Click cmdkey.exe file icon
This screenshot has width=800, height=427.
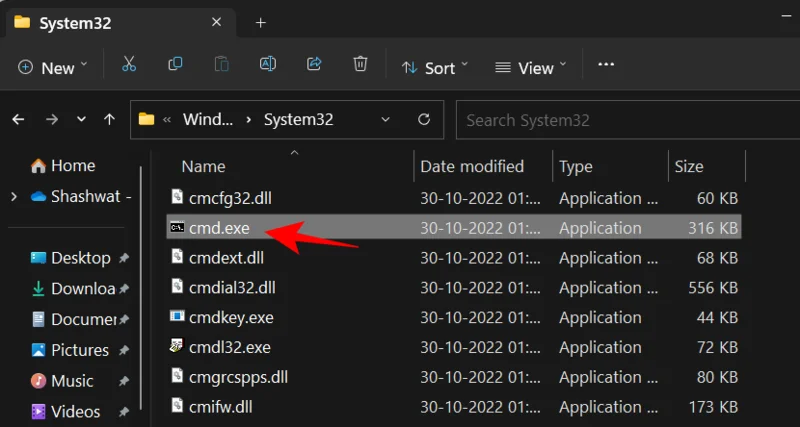[x=177, y=316]
